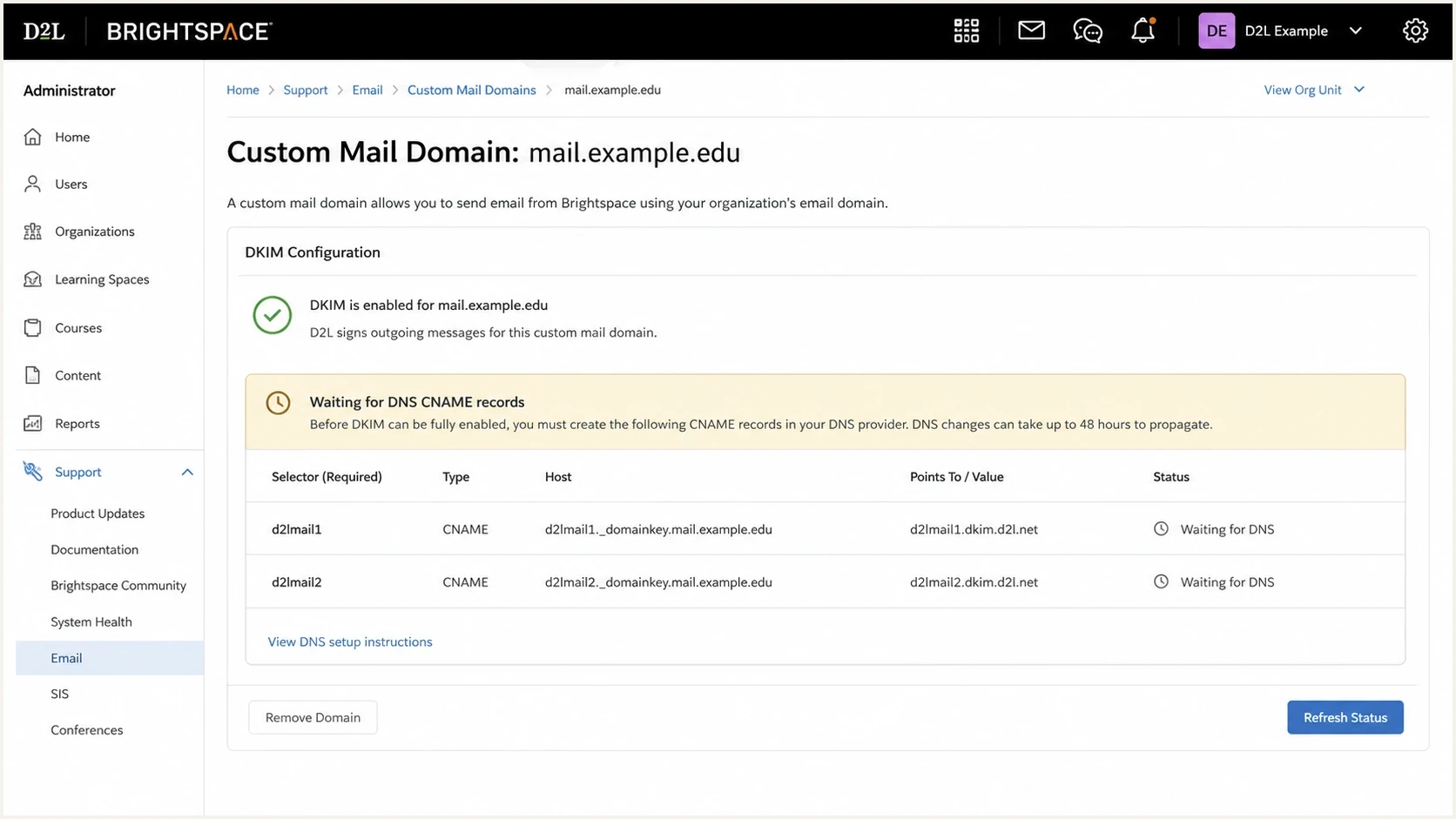
Task: Click the Selector (Required) column header
Action: [327, 477]
